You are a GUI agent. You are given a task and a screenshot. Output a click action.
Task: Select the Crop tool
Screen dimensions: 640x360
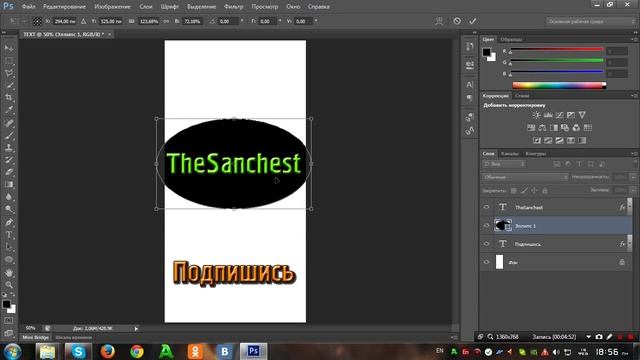coord(9,98)
